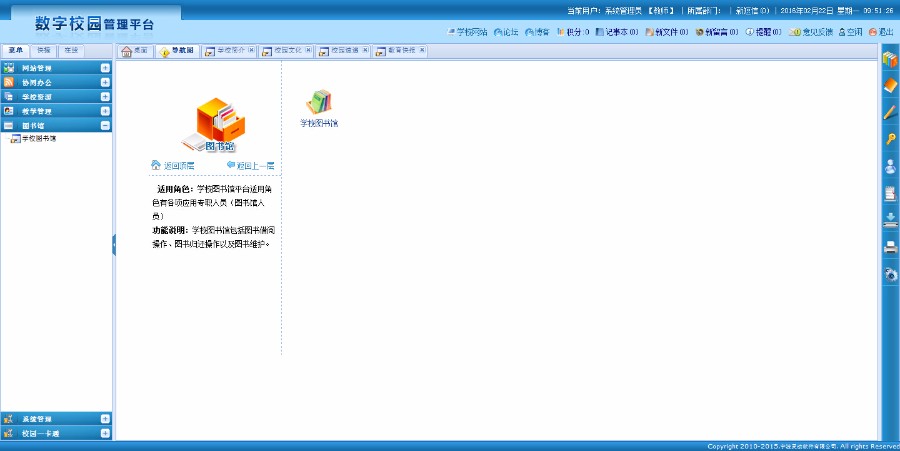900x451 pixels.
Task: Switch to the 在线 sidebar tab
Action: click(71, 50)
